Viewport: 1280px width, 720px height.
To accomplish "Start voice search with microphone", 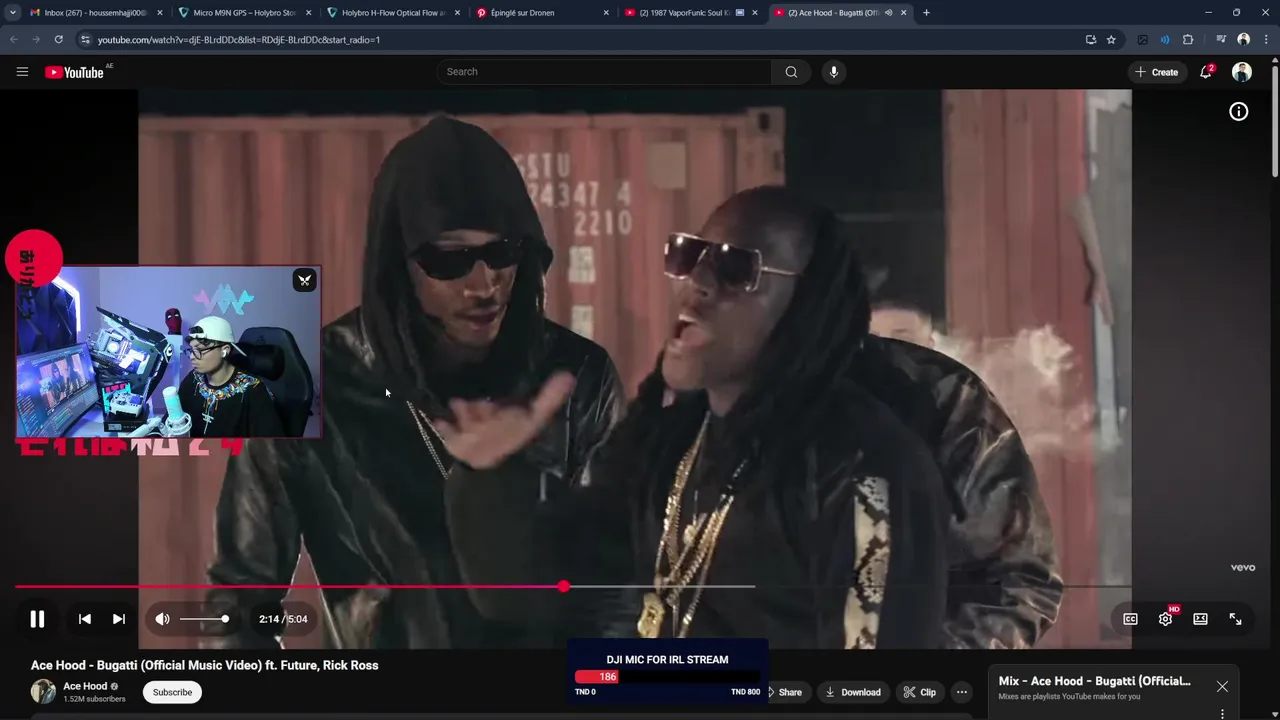I will point(833,72).
